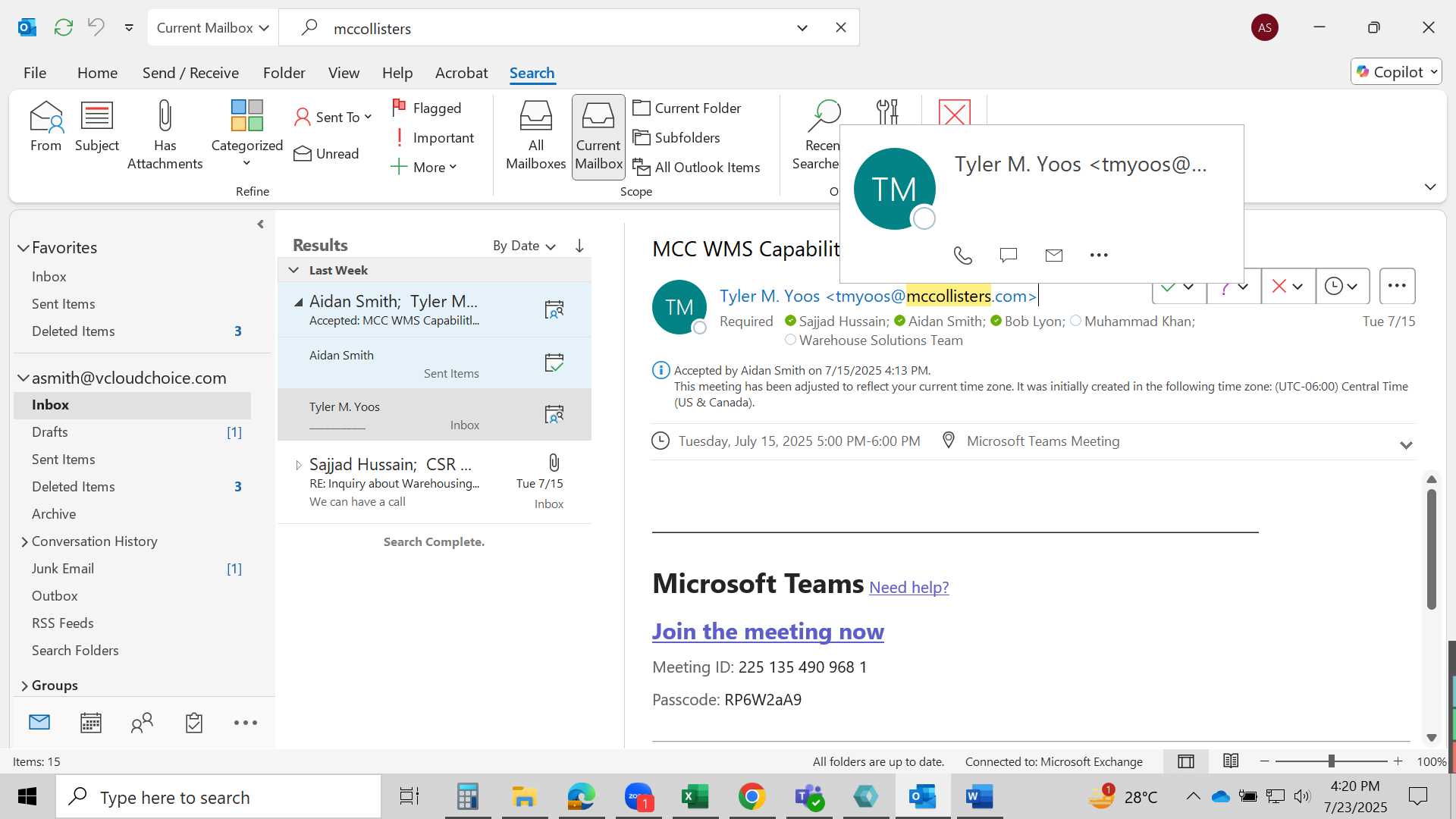Open more options on contact card
Viewport: 1456px width, 819px height.
tap(1099, 255)
